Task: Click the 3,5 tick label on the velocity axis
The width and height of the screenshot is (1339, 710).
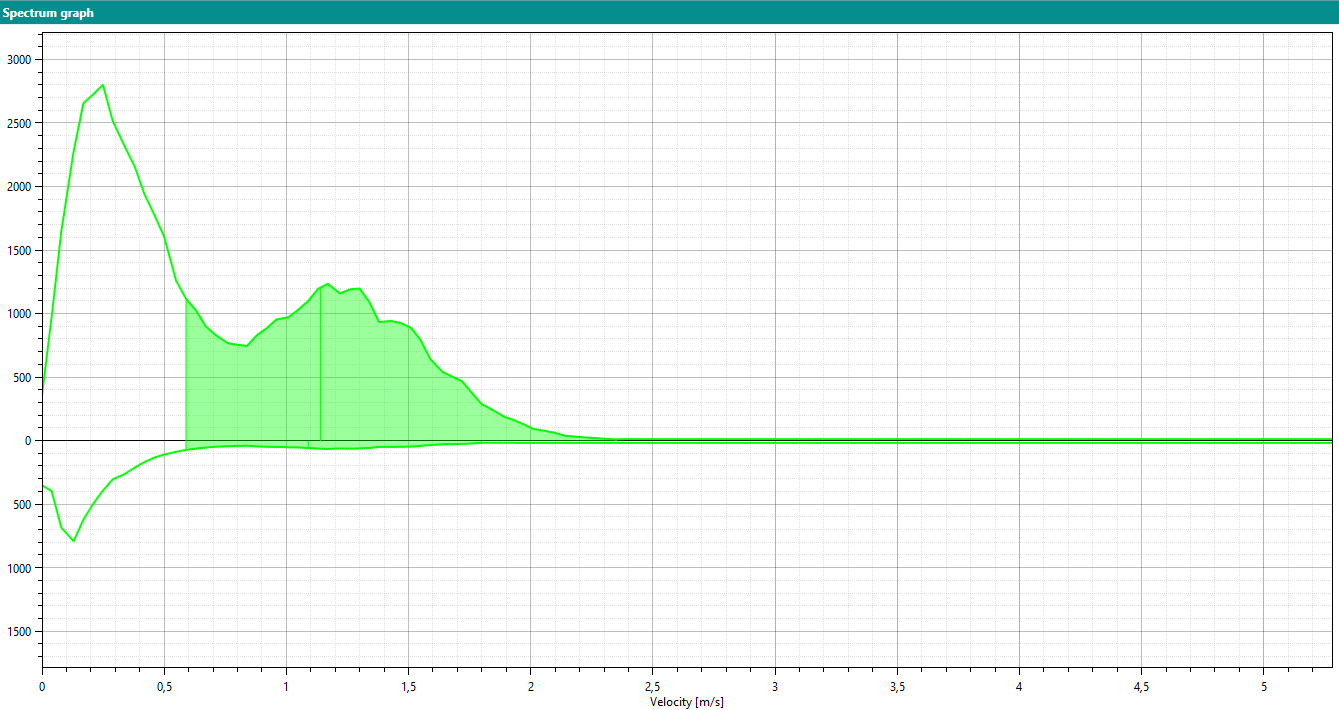Action: pyautogui.click(x=897, y=687)
